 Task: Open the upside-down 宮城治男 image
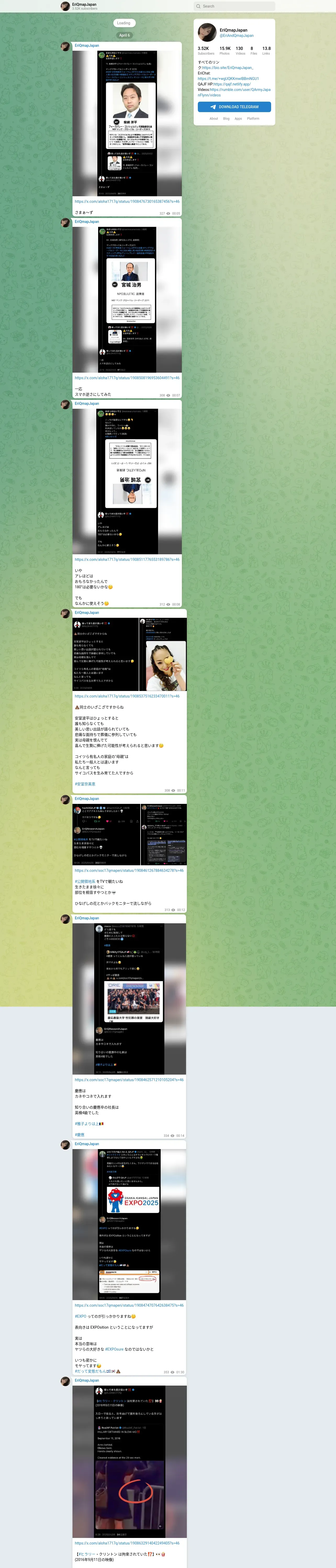tap(127, 481)
